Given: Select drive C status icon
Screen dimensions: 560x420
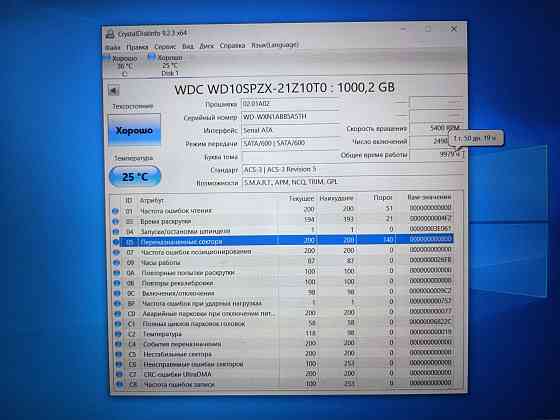Looking at the screenshot, I should (x=107, y=57).
